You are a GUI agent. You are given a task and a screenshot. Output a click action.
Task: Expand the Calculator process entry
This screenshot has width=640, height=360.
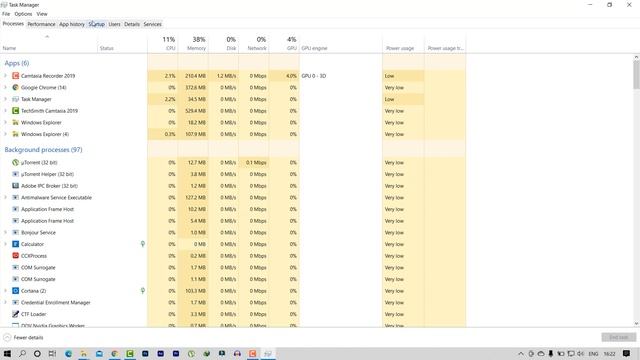(5, 244)
